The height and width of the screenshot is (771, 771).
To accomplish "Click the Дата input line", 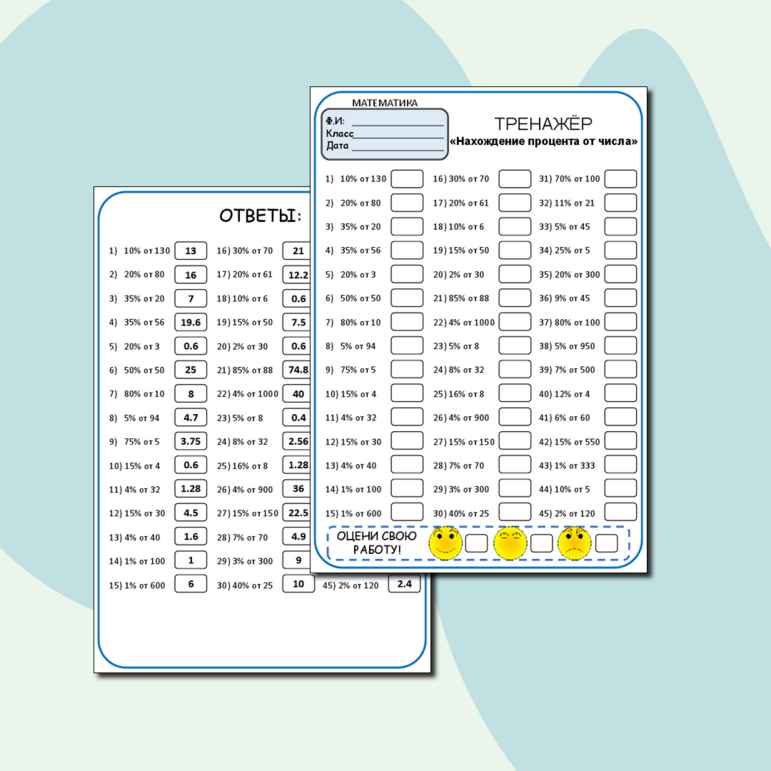I will click(397, 146).
